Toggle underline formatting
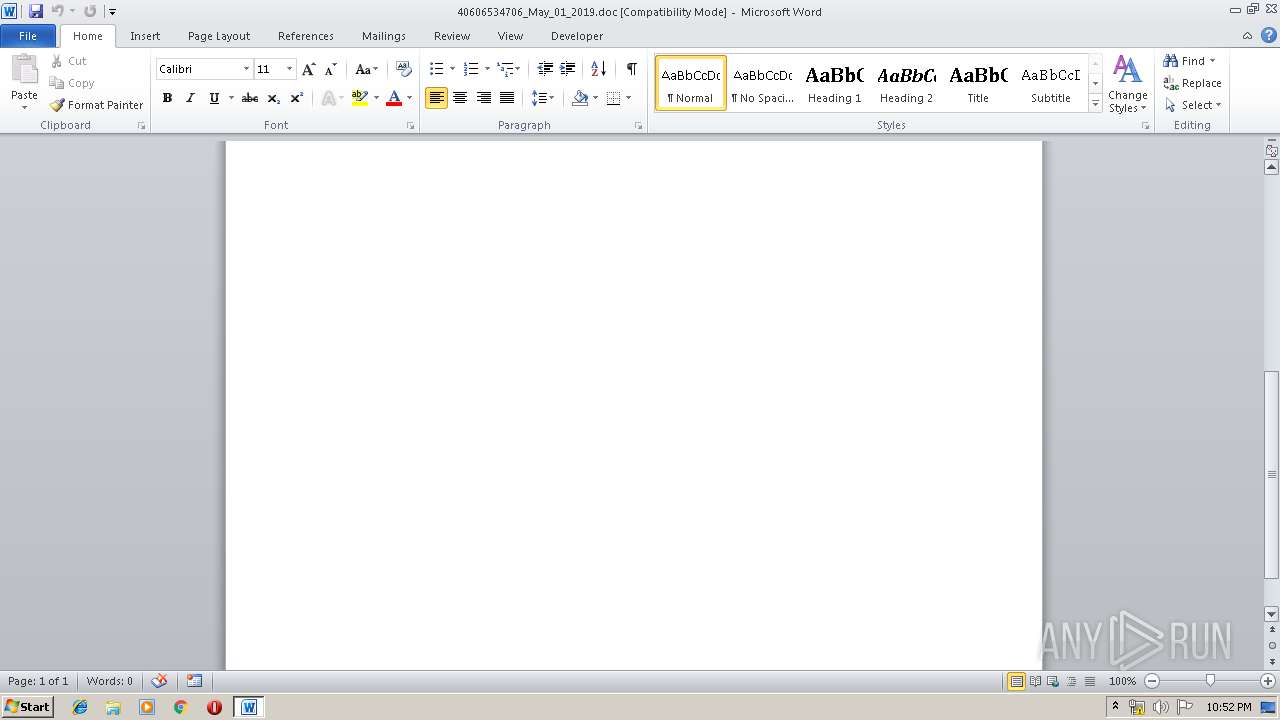The image size is (1280, 720). click(213, 98)
